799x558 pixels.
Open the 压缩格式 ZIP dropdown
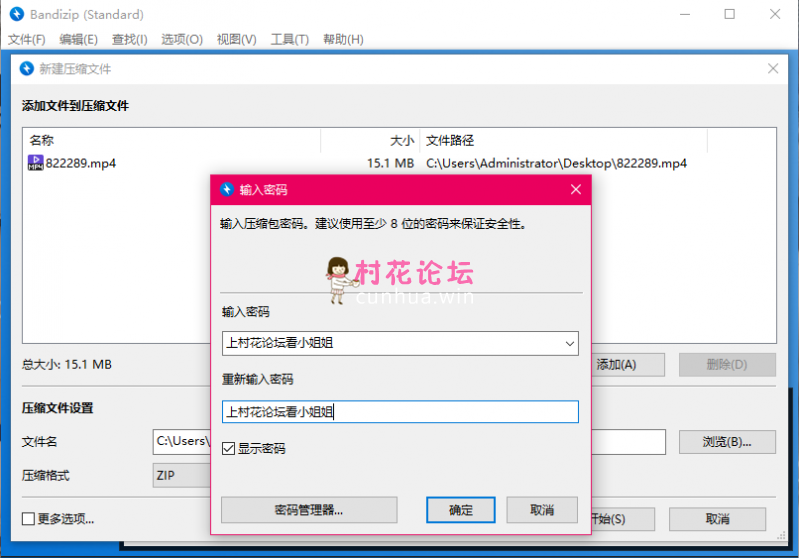(181, 475)
